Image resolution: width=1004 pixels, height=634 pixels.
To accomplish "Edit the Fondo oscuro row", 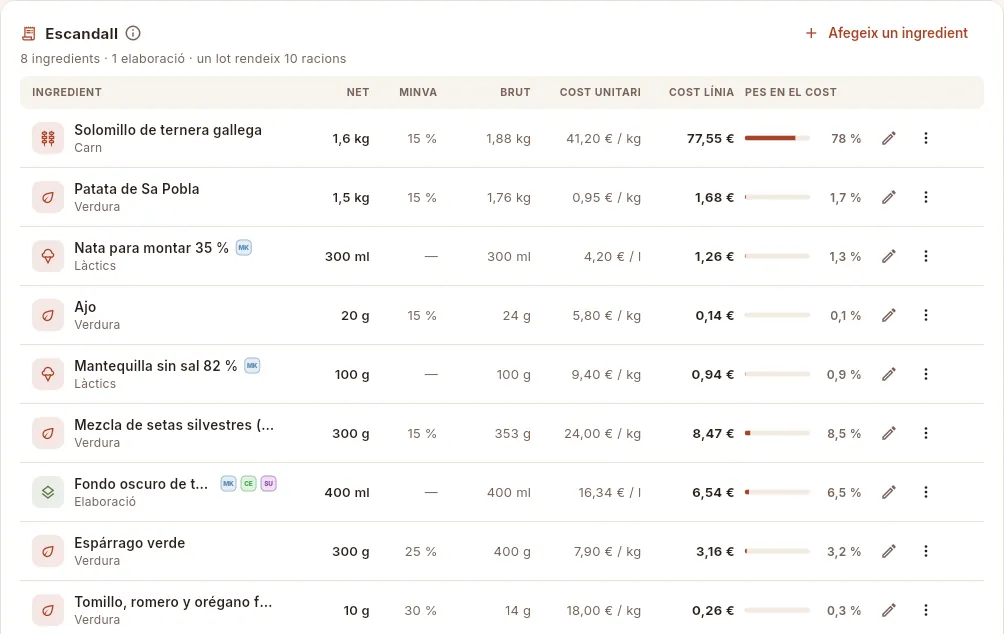I will tap(889, 492).
